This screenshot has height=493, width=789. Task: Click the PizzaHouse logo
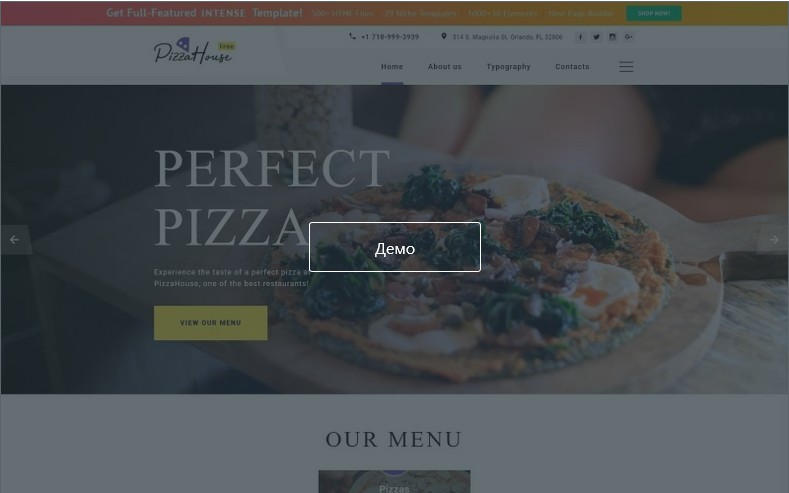pos(194,50)
